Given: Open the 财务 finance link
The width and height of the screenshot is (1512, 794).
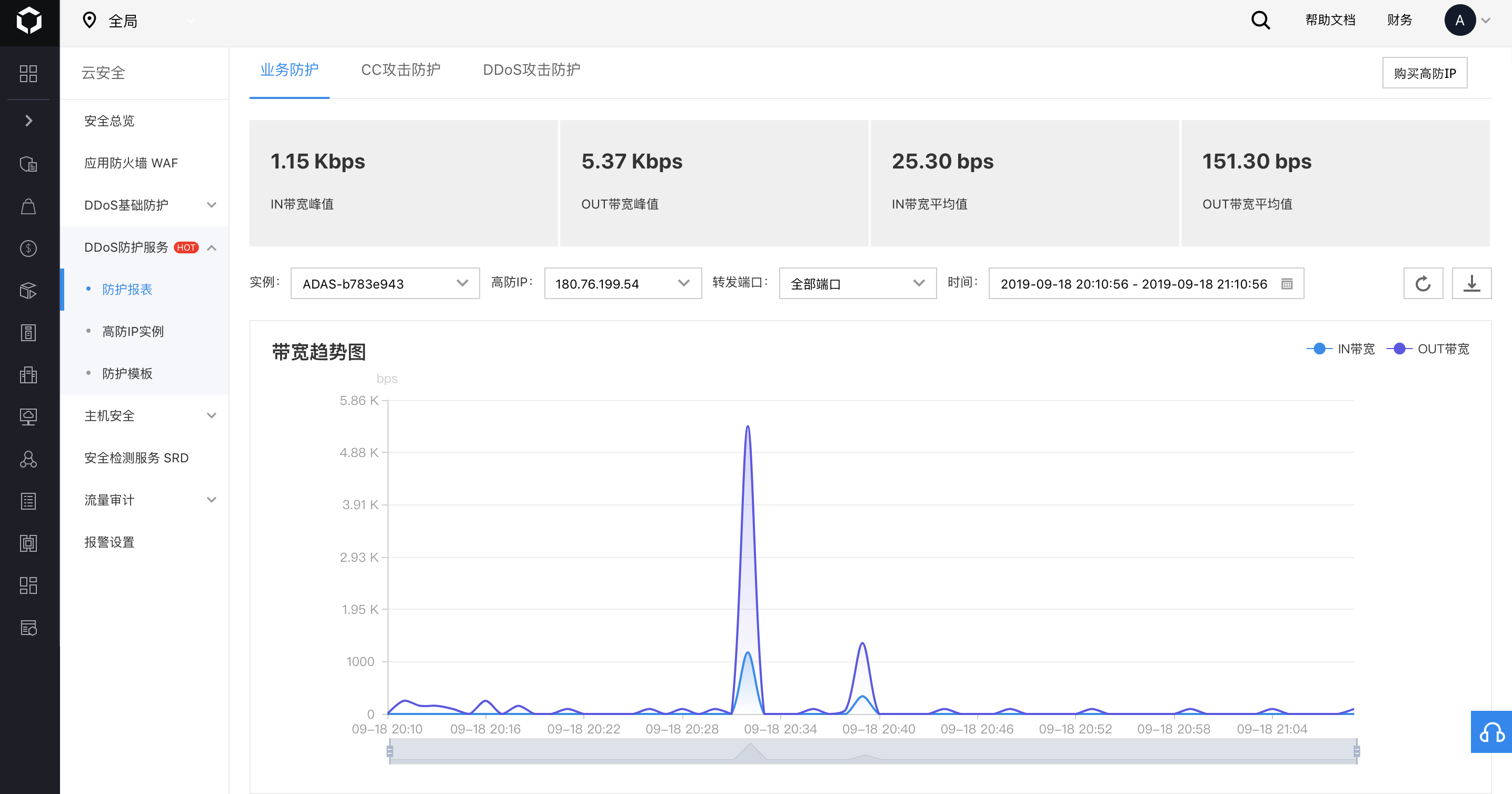Looking at the screenshot, I should (x=1399, y=21).
